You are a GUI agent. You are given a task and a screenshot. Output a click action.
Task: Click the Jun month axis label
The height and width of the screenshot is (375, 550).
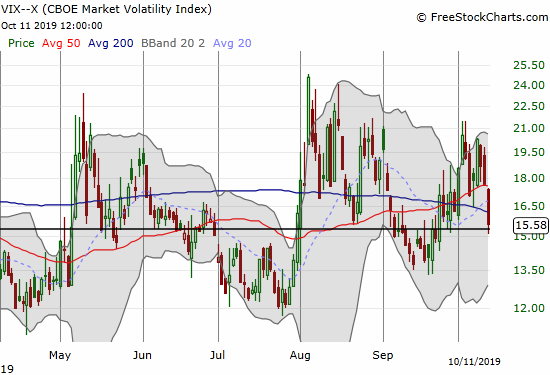coord(142,355)
